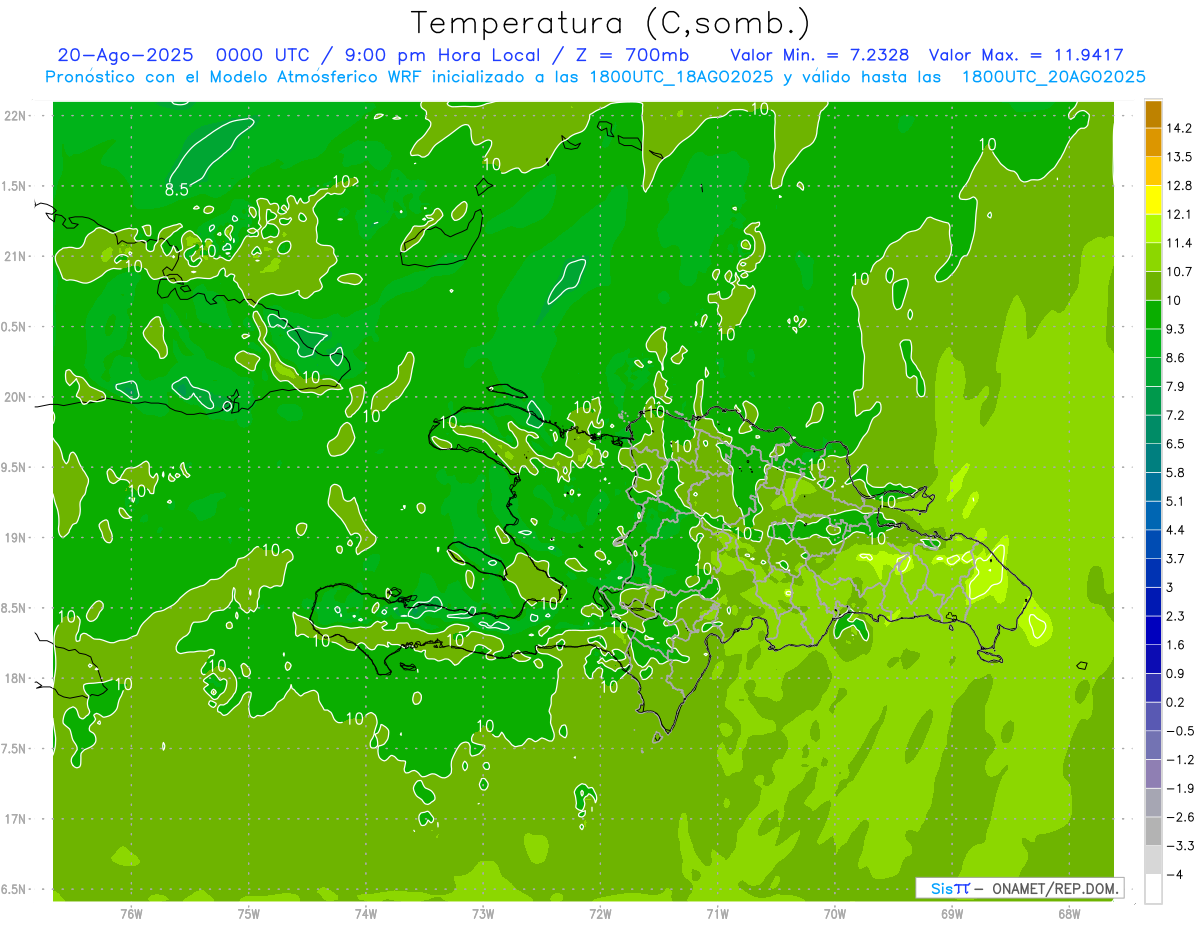Click the "9.3" legend value
The image size is (1200, 927).
pyautogui.click(x=1175, y=329)
